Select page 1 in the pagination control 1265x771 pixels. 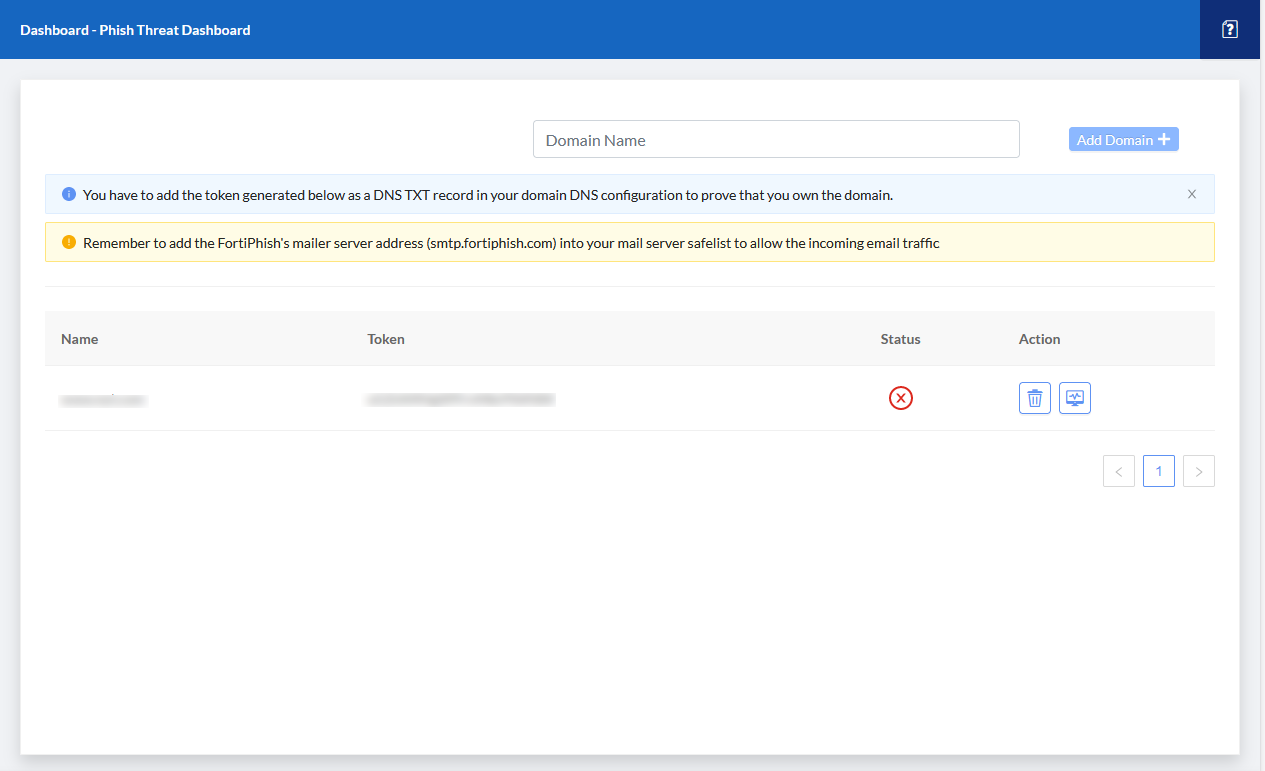pyautogui.click(x=1158, y=470)
